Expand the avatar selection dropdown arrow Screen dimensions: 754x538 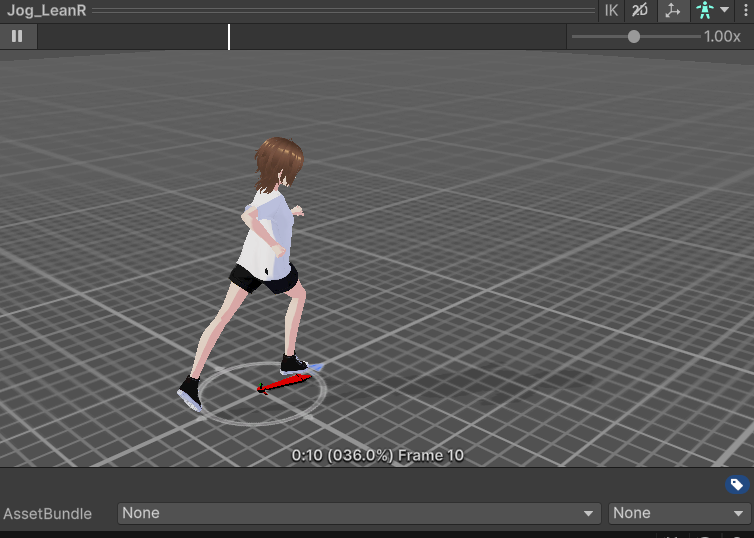pyautogui.click(x=725, y=10)
